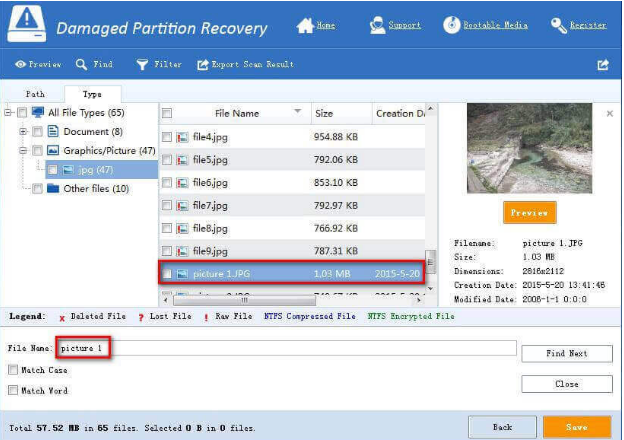Open the Filter funnel tool
624x440 pixels.
click(x=142, y=65)
